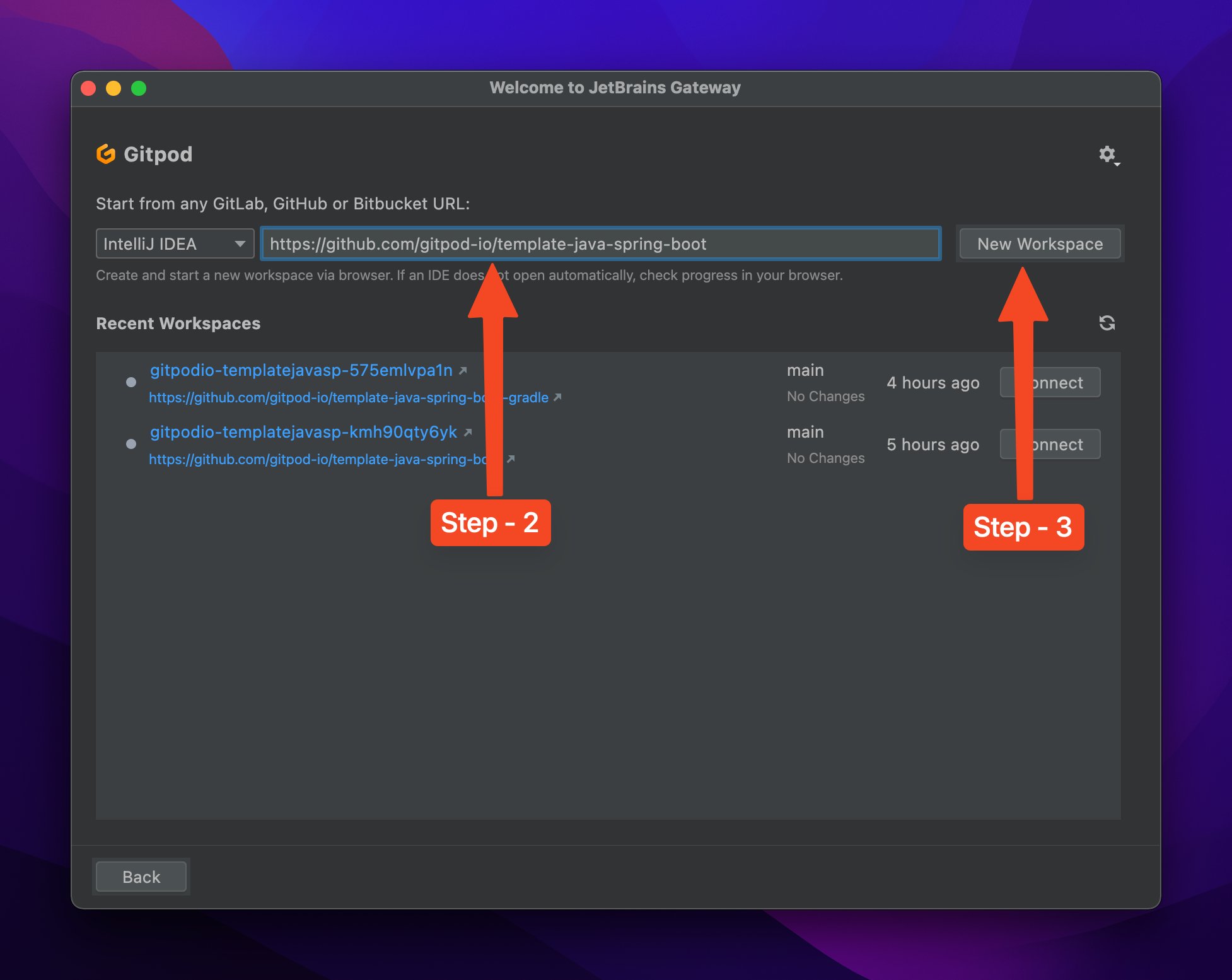
Task: Click 'main' branch of the second workspace
Action: pos(805,432)
